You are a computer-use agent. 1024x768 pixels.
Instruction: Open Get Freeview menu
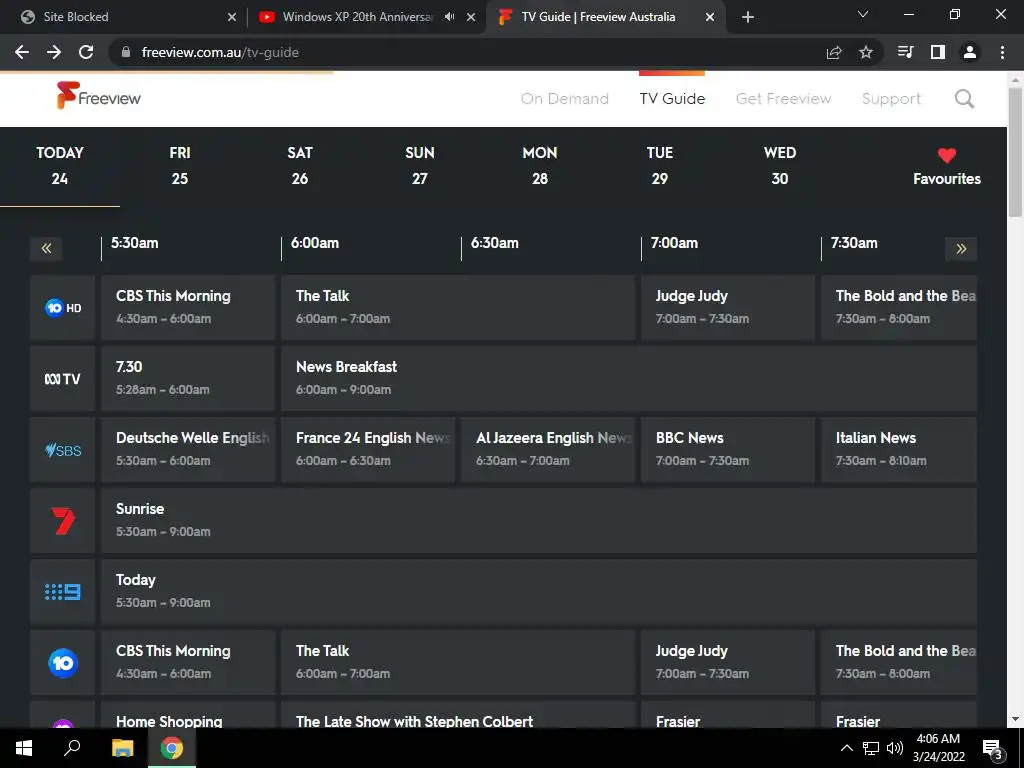click(x=783, y=99)
